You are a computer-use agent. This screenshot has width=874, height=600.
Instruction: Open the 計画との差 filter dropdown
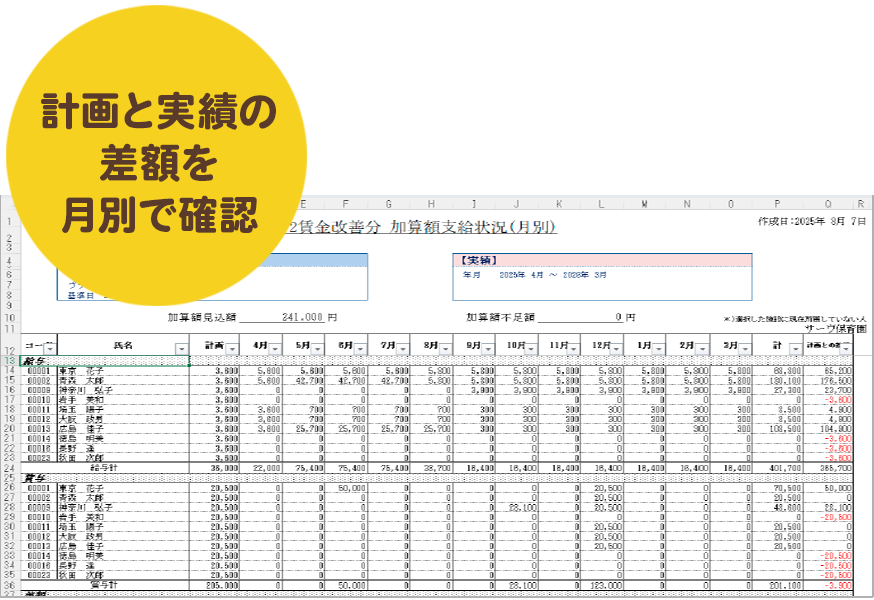click(x=846, y=347)
